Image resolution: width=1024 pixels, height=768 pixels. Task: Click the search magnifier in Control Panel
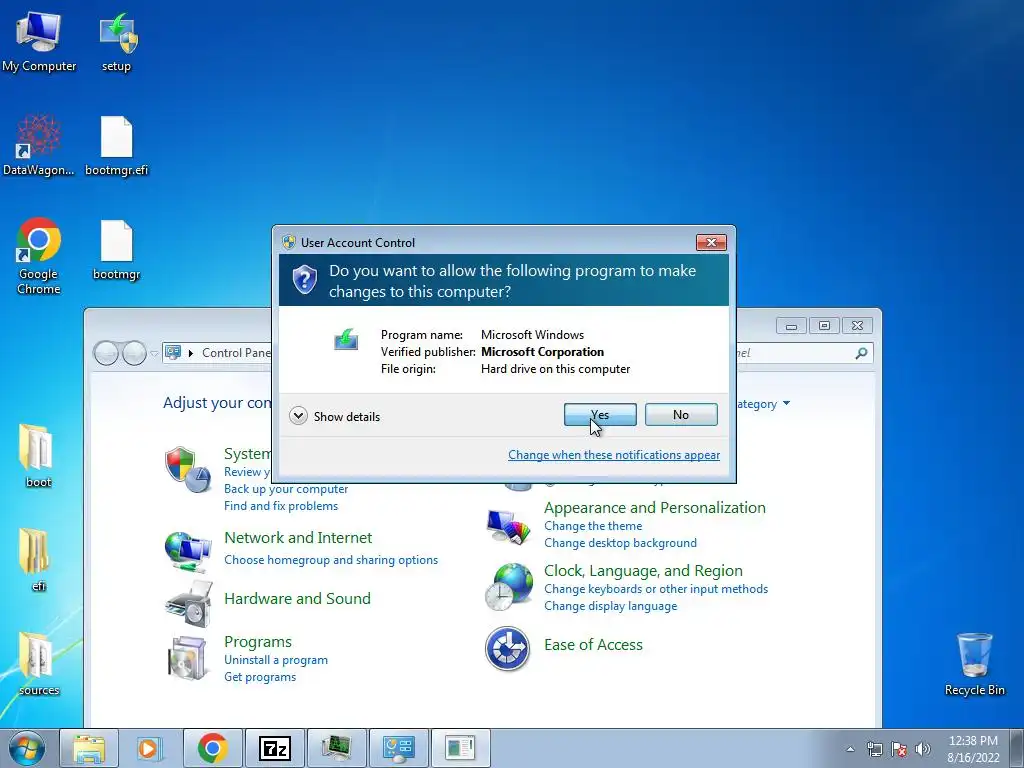(861, 353)
